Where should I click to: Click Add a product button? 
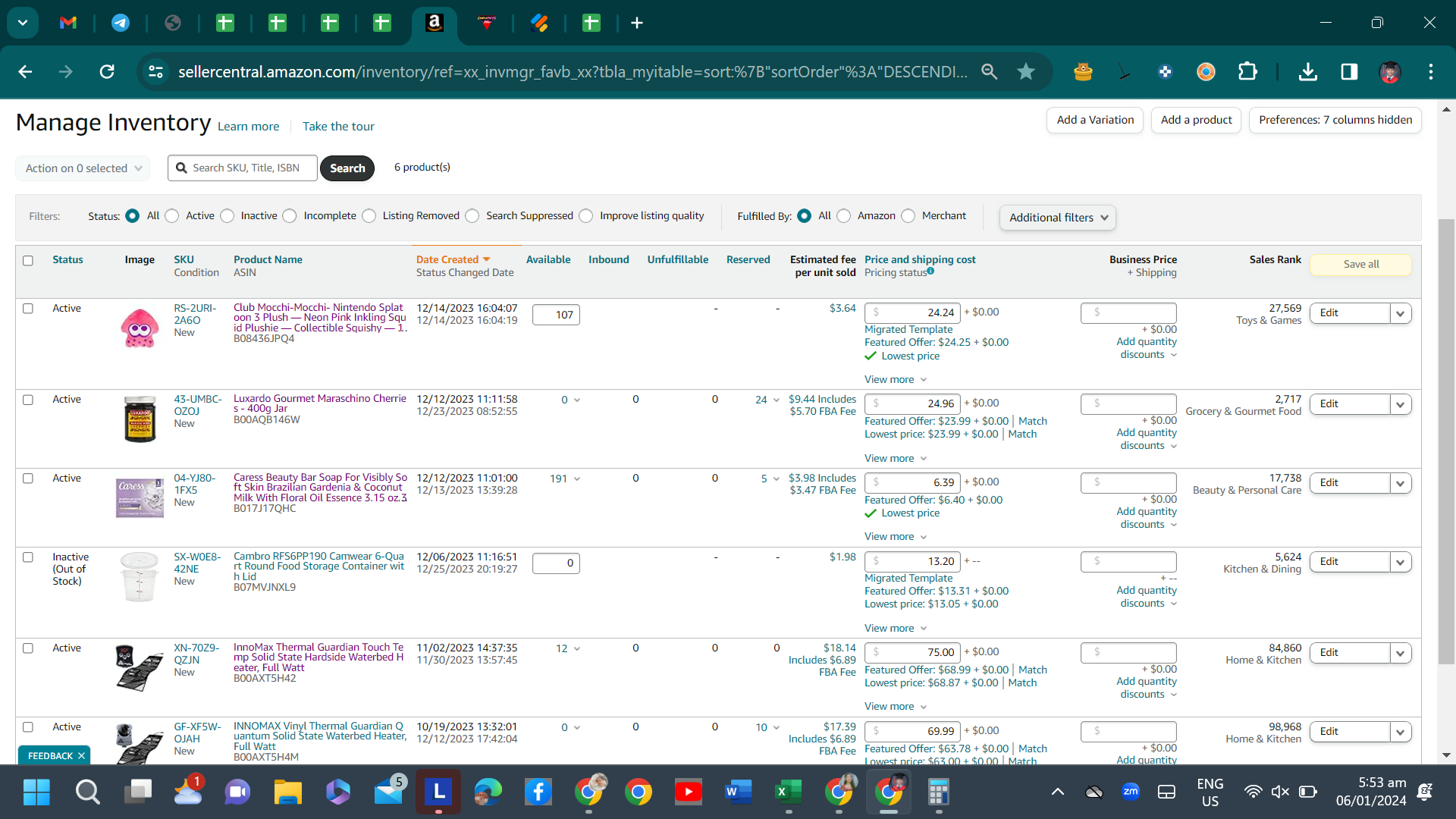coord(1196,120)
